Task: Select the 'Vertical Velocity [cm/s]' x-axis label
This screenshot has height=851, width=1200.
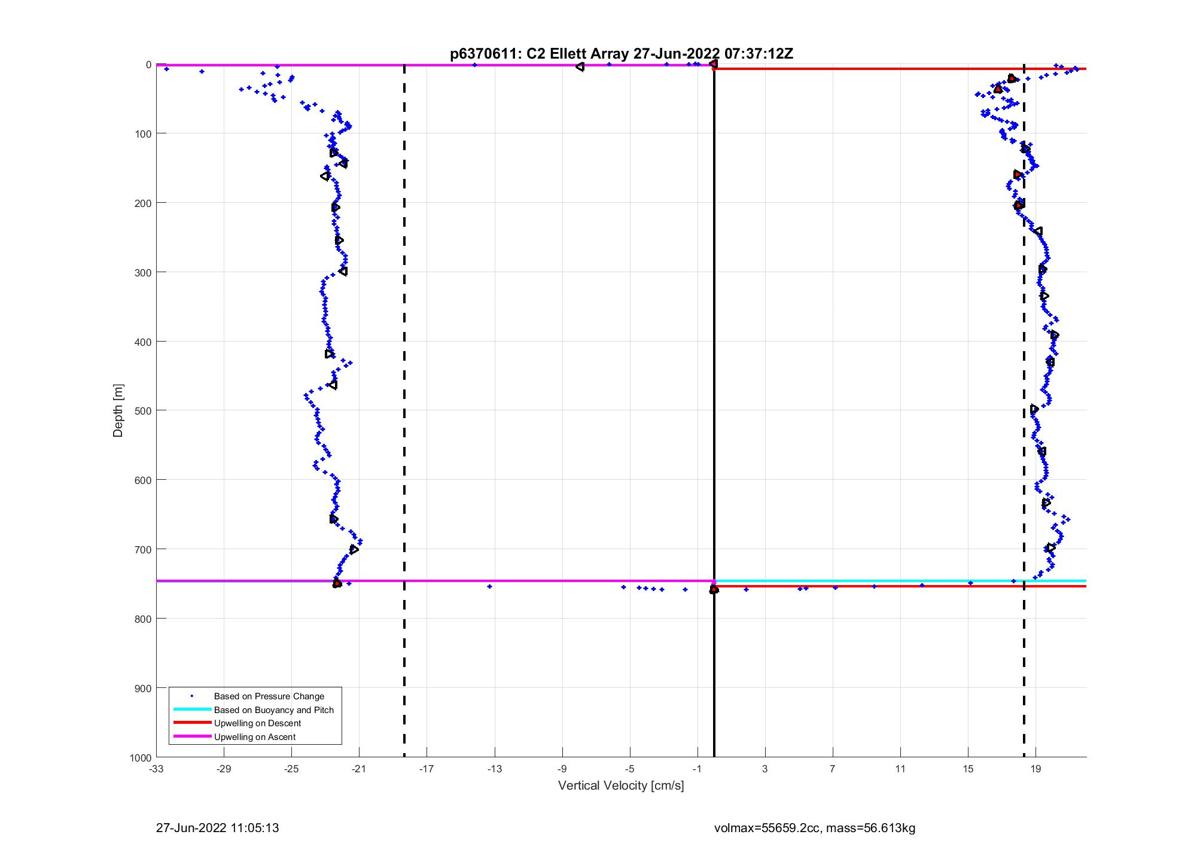Action: pyautogui.click(x=621, y=785)
